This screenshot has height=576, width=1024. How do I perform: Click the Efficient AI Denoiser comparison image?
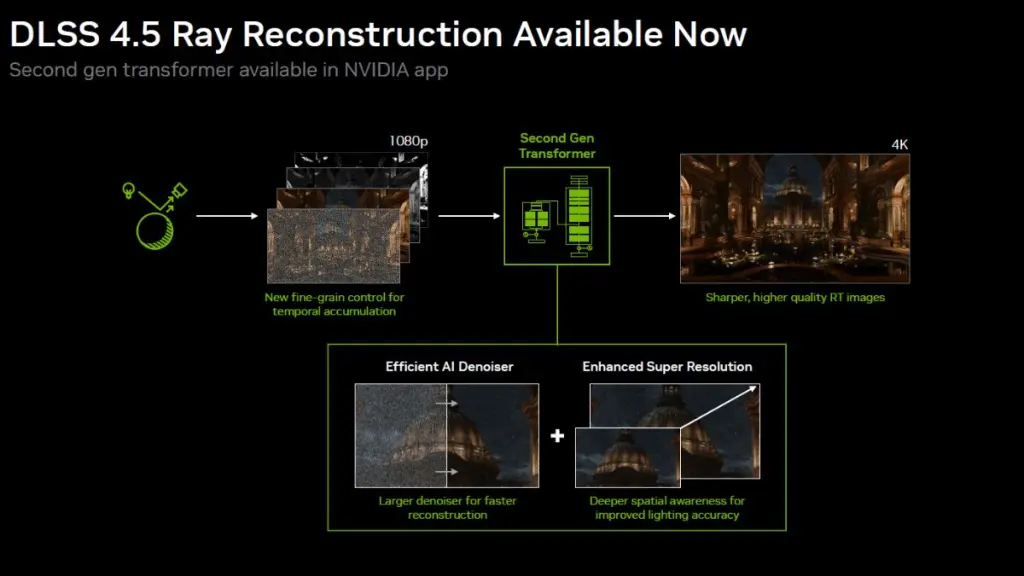[447, 436]
